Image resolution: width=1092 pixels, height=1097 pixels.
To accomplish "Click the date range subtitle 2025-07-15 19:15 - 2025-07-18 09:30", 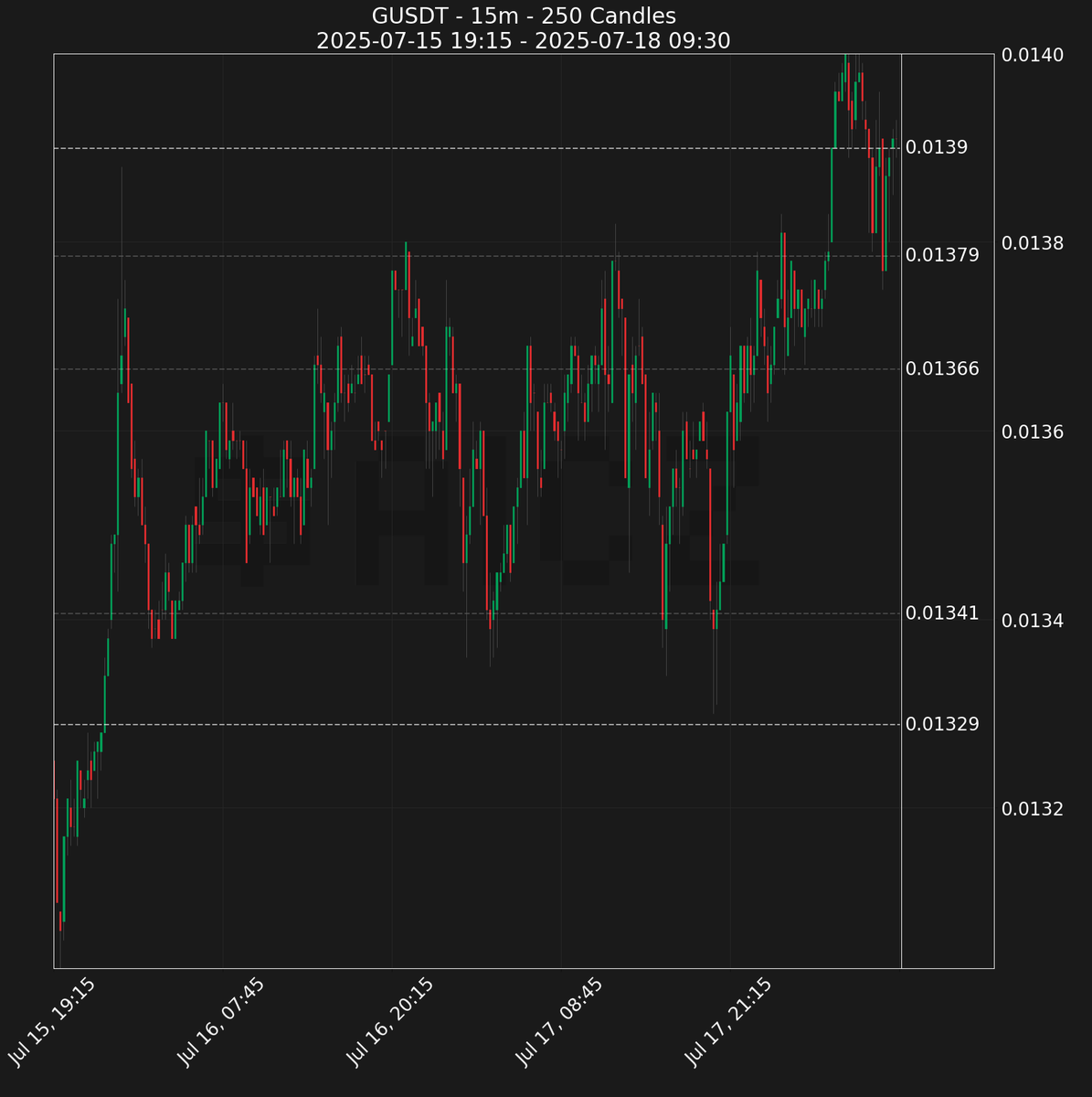I will click(524, 41).
